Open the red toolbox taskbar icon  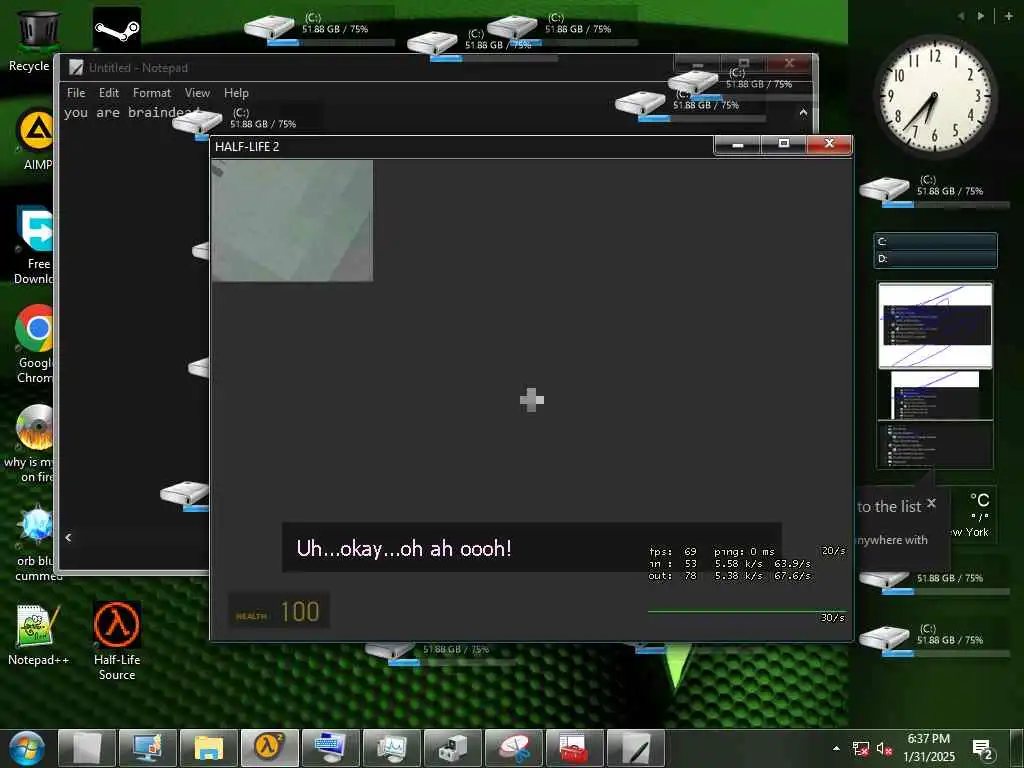(575, 748)
